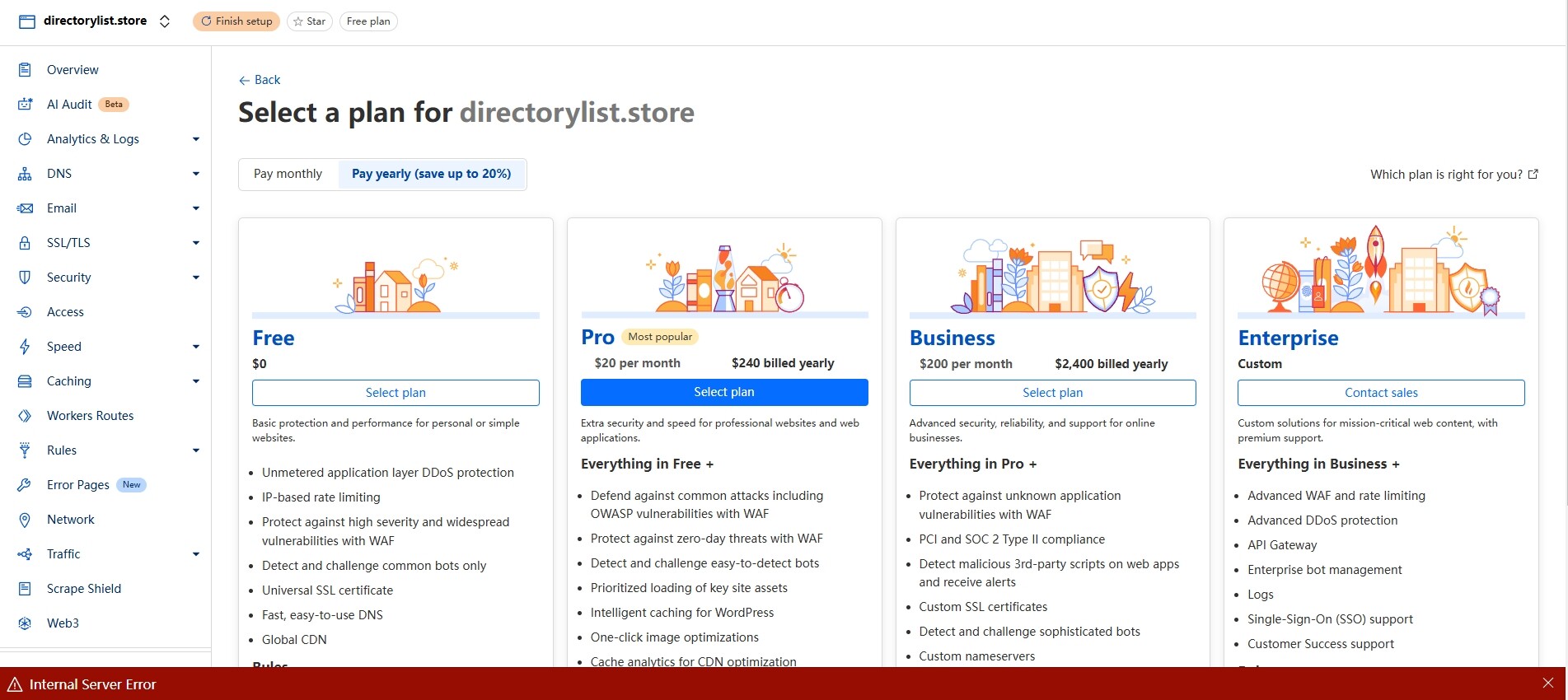The height and width of the screenshot is (700, 1568).
Task: Click the Rules filter icon
Action: pyautogui.click(x=25, y=450)
